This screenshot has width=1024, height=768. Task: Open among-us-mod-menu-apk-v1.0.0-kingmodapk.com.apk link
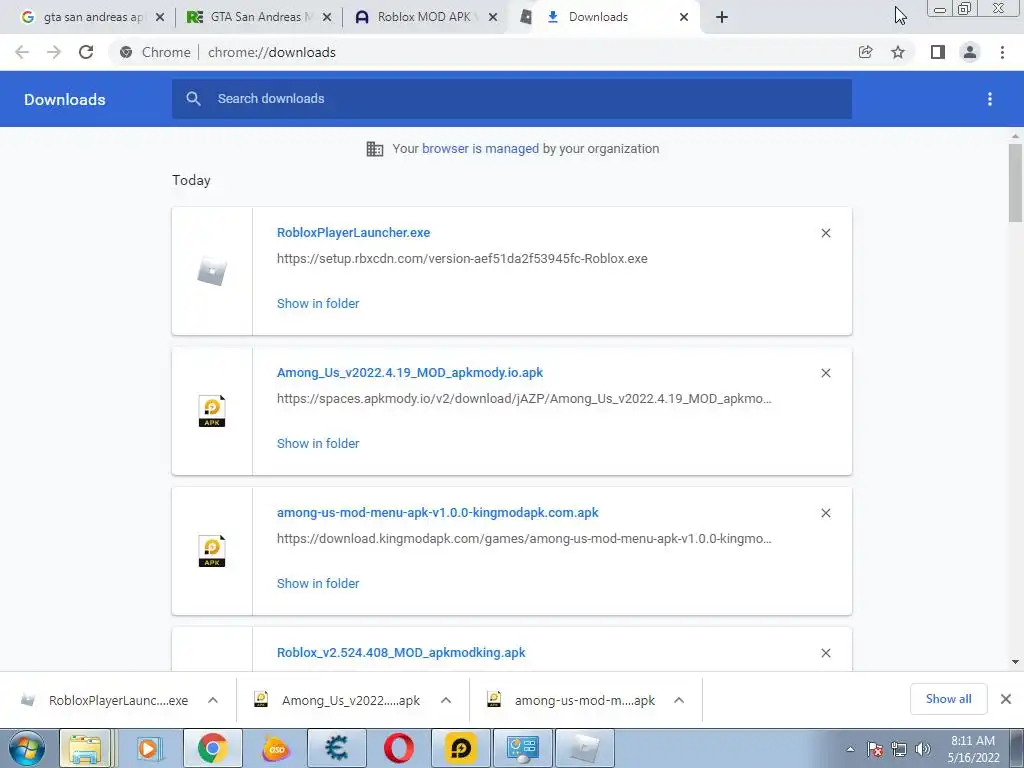click(x=438, y=513)
